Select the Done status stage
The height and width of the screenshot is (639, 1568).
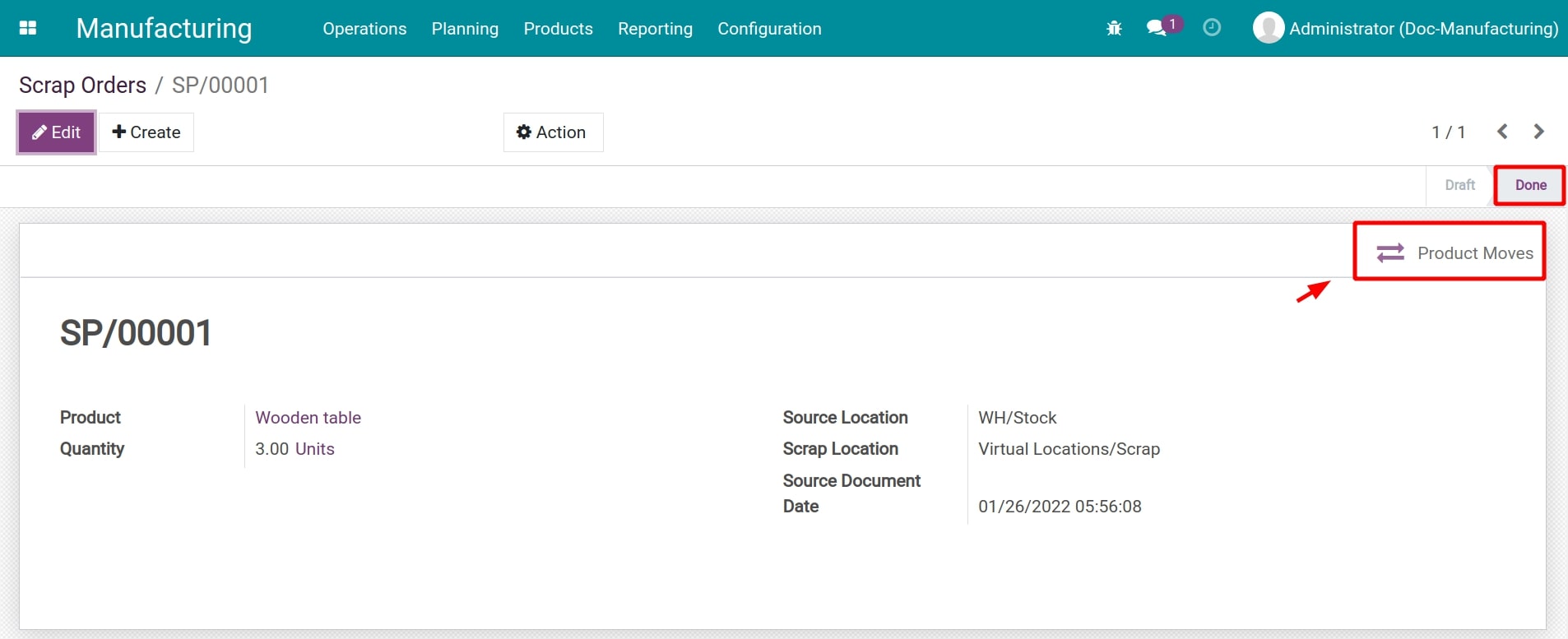(1530, 185)
